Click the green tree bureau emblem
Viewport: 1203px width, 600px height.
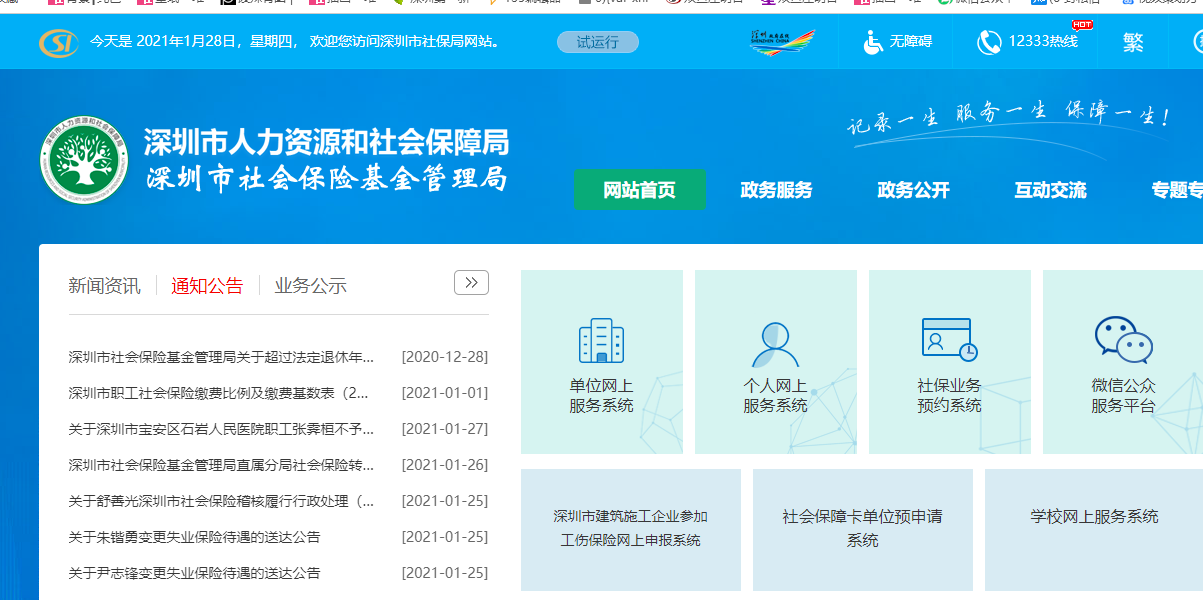pos(84,161)
